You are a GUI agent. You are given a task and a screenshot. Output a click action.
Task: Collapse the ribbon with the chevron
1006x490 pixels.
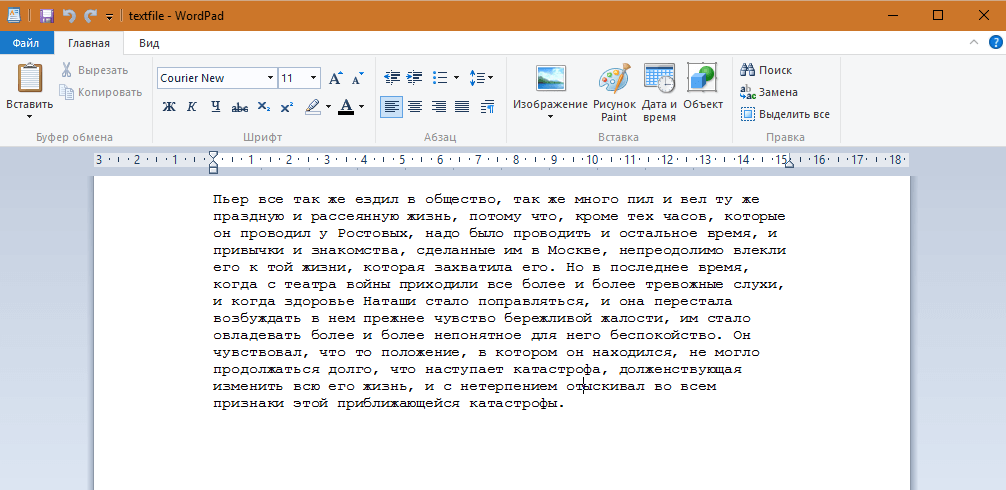pyautogui.click(x=974, y=43)
